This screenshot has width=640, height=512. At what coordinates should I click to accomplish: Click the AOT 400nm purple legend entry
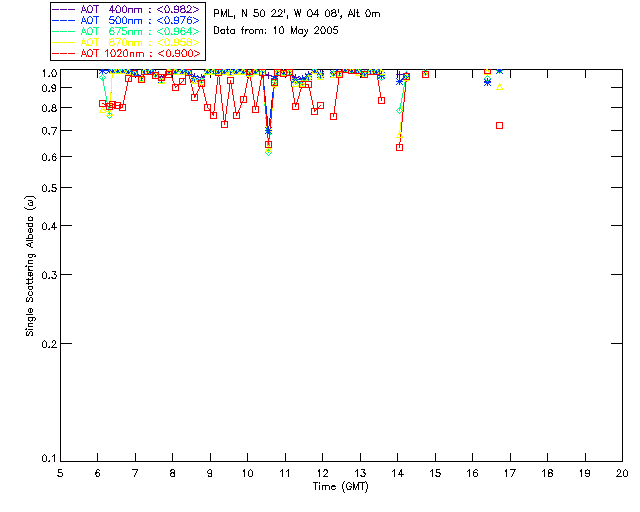pyautogui.click(x=126, y=9)
